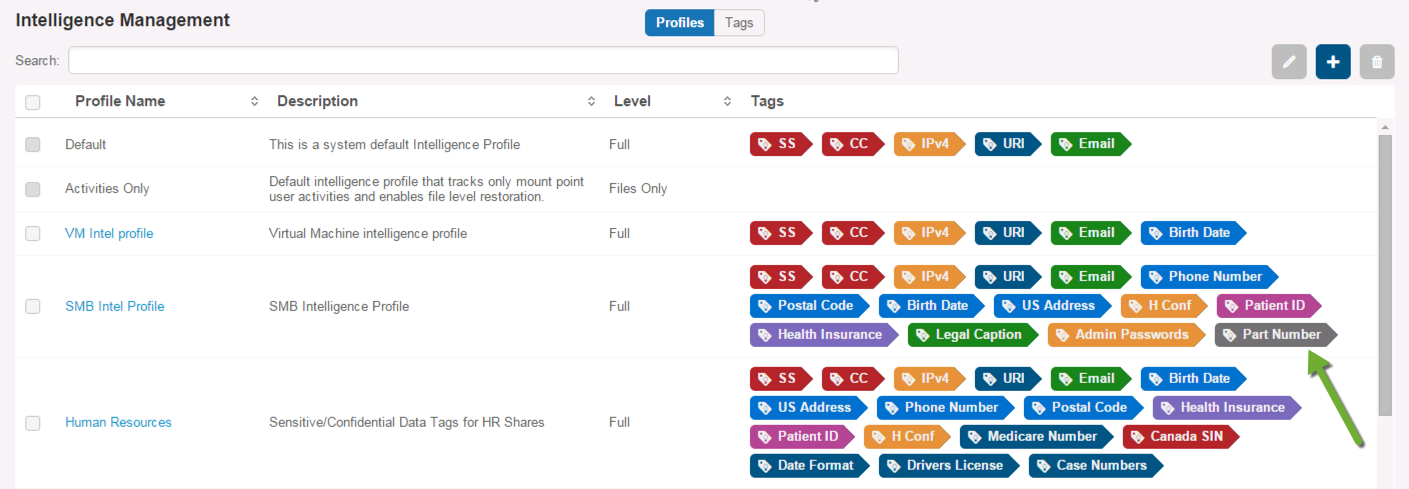Click US Address tag in Human Resources row
The height and width of the screenshot is (489, 1409).
807,408
